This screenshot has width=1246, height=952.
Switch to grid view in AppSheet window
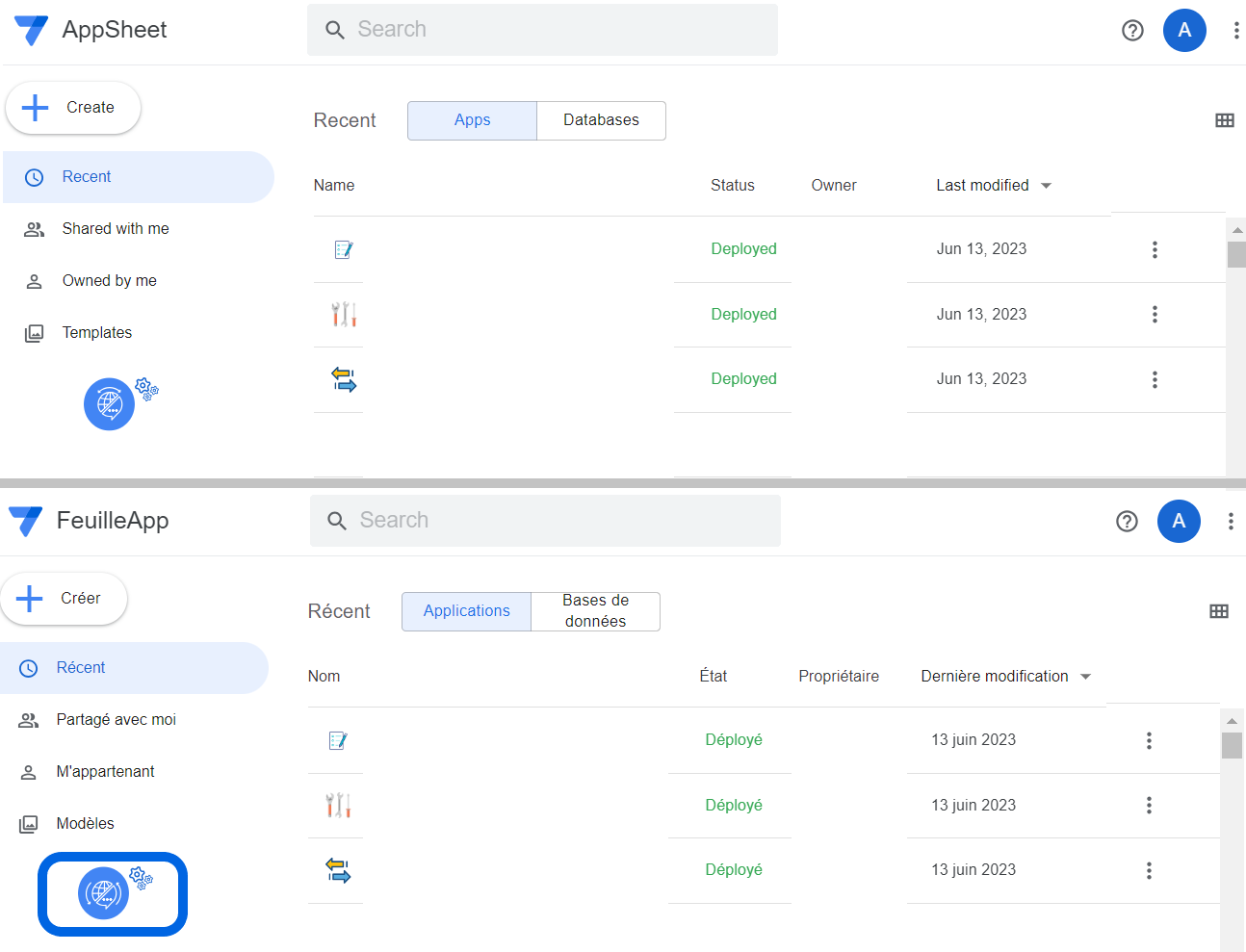1225,120
